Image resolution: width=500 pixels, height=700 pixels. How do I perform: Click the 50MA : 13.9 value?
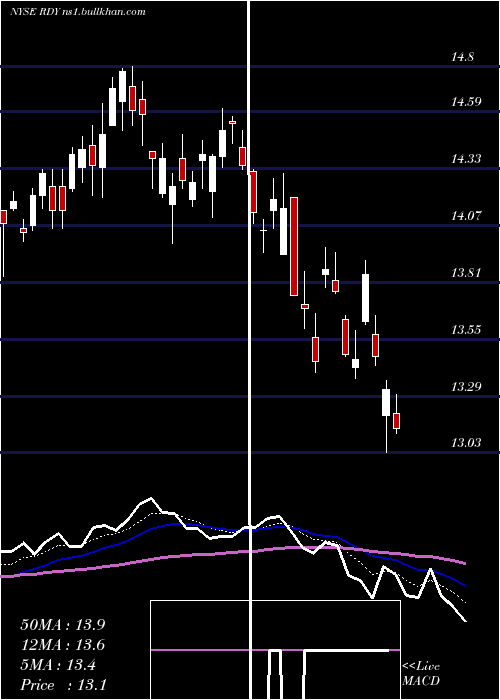pyautogui.click(x=63, y=625)
